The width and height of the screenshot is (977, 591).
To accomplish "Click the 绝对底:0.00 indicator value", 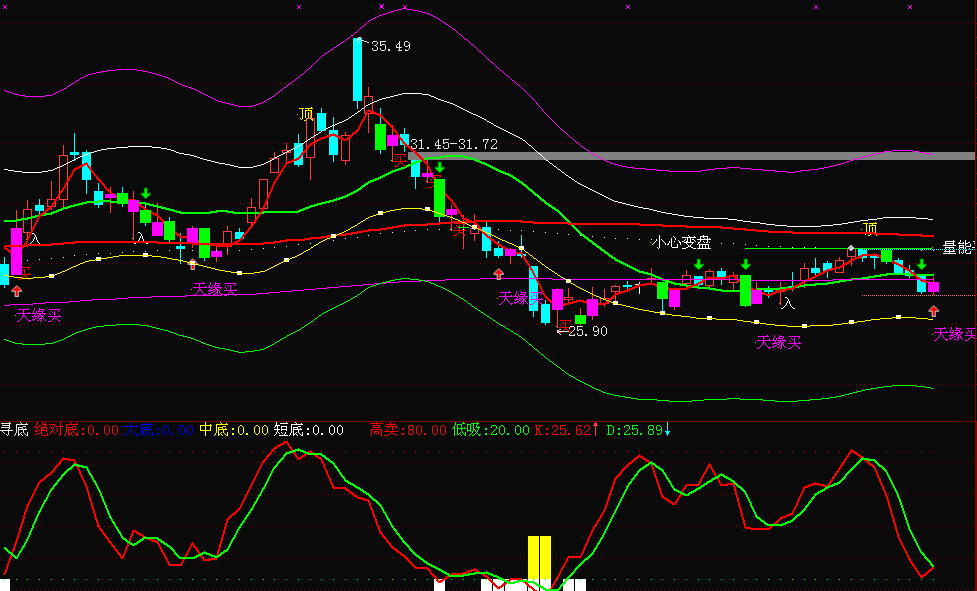I will coord(76,430).
